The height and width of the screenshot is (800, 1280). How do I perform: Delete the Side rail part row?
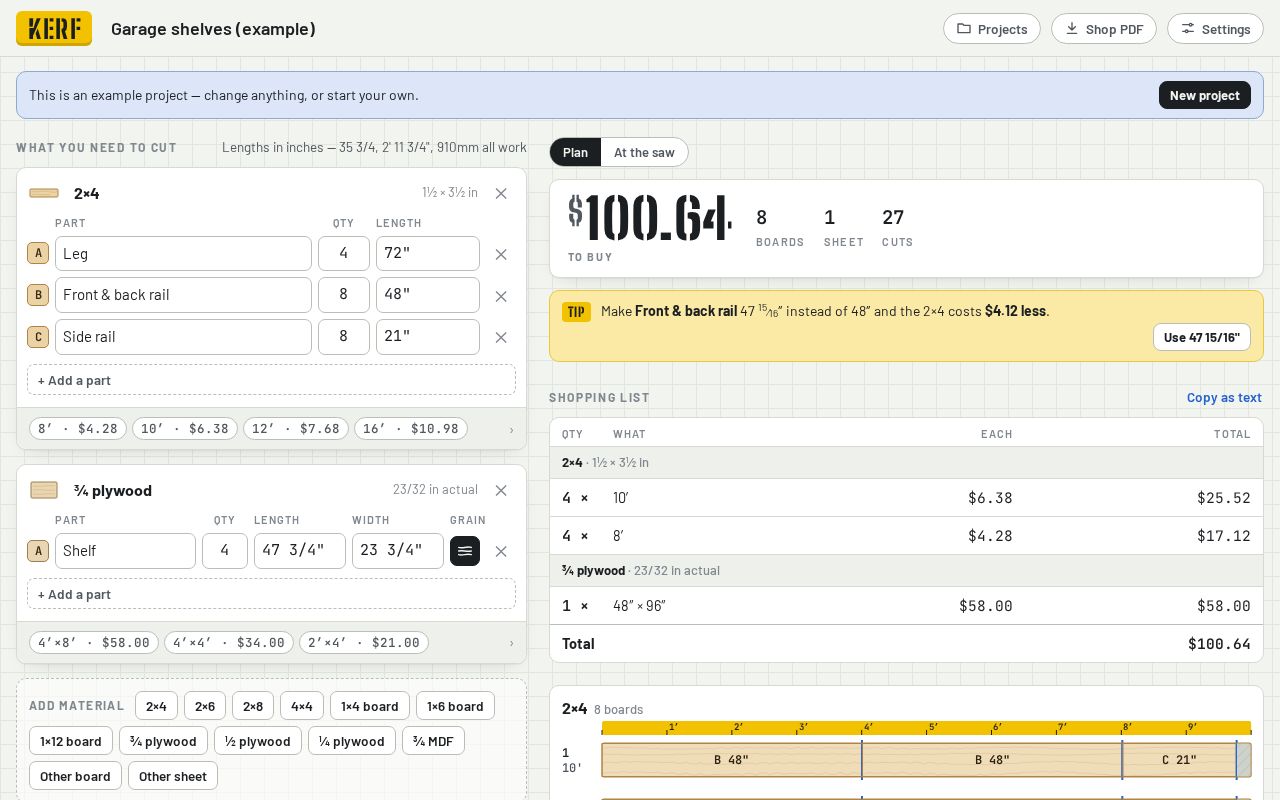click(501, 337)
